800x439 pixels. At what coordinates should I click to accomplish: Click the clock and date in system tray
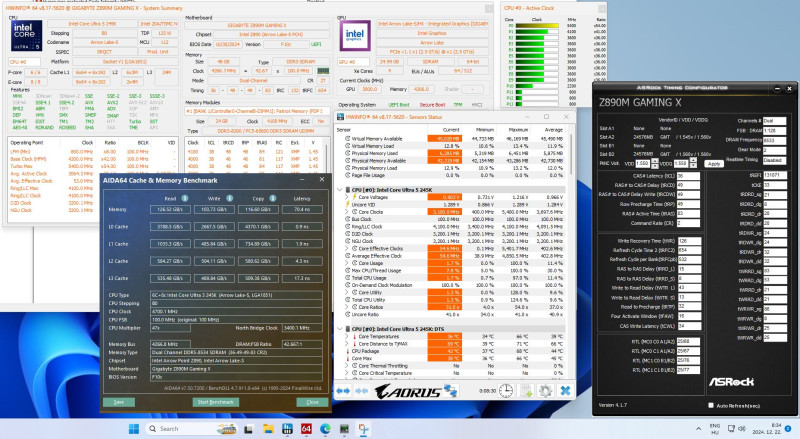(769, 429)
